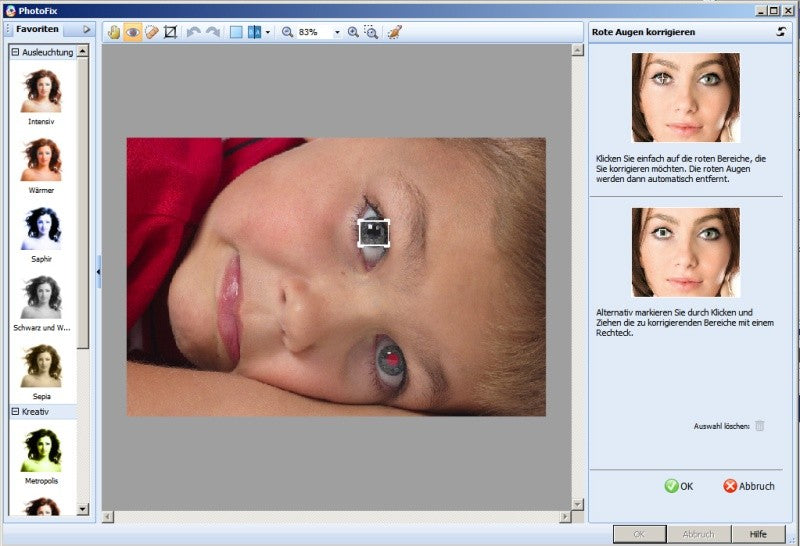Open the Hilfe button
This screenshot has height=546, width=800.
[758, 534]
